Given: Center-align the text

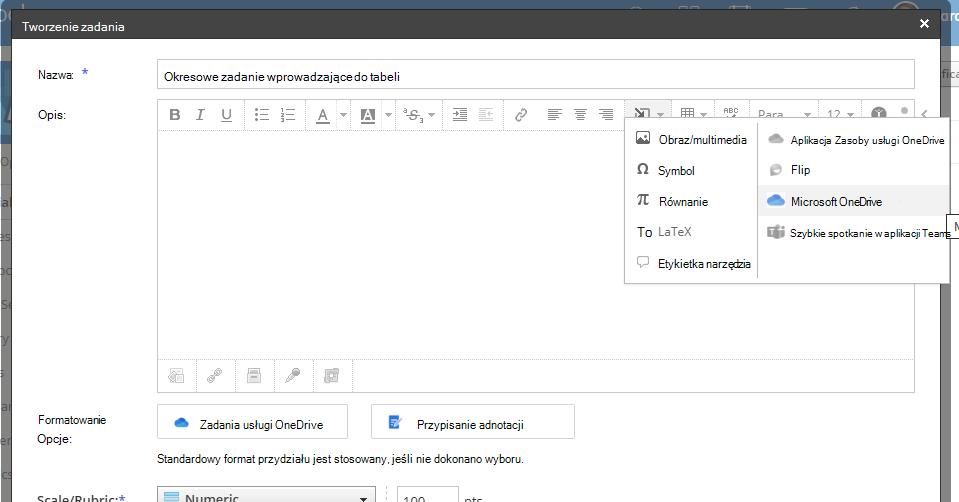Looking at the screenshot, I should pos(580,114).
